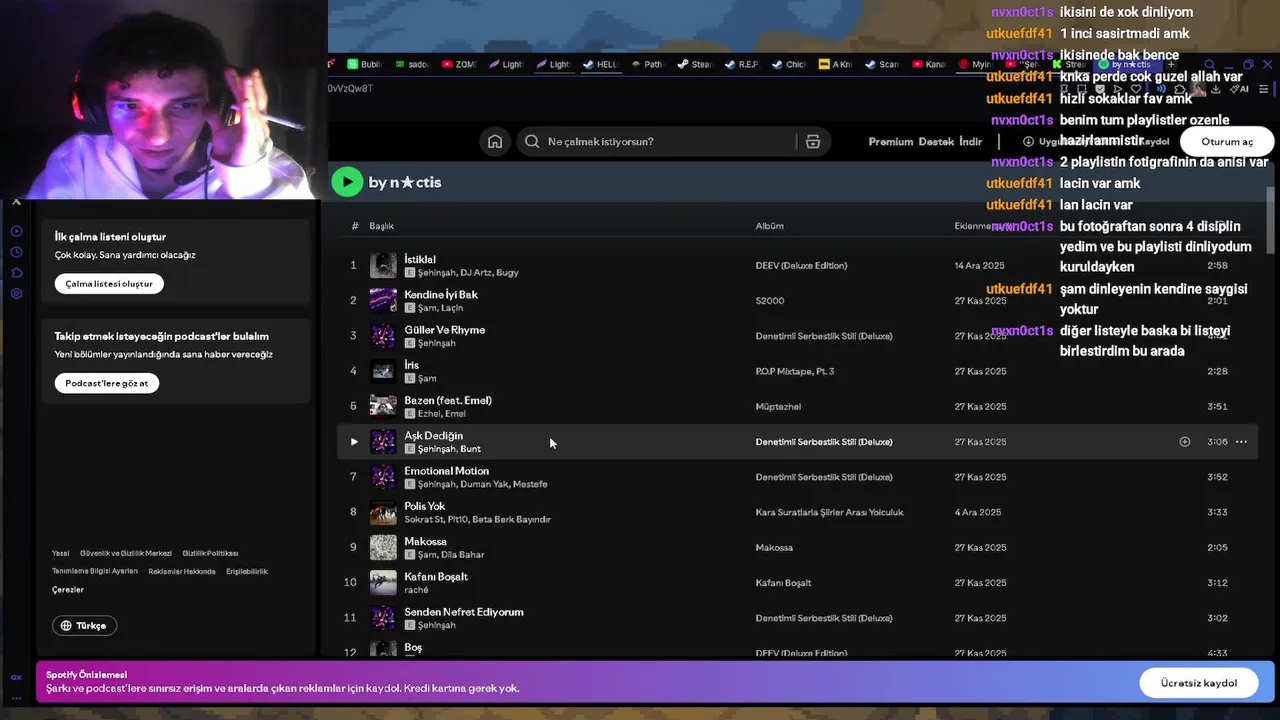Screen dimensions: 1280x720
Task: Click the GX icon at sidebar bottom
Action: (x=16, y=677)
